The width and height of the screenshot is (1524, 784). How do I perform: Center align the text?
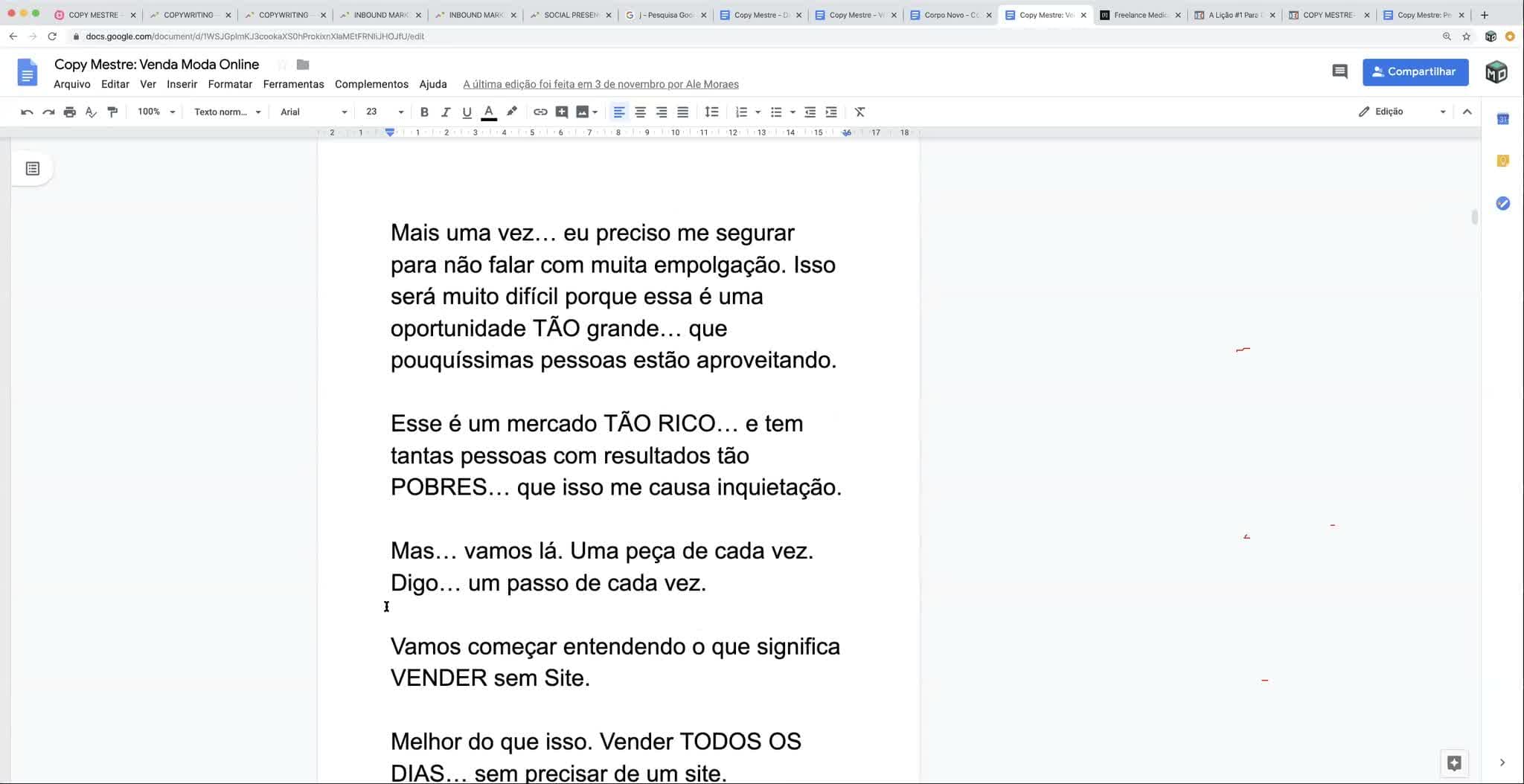pos(640,112)
